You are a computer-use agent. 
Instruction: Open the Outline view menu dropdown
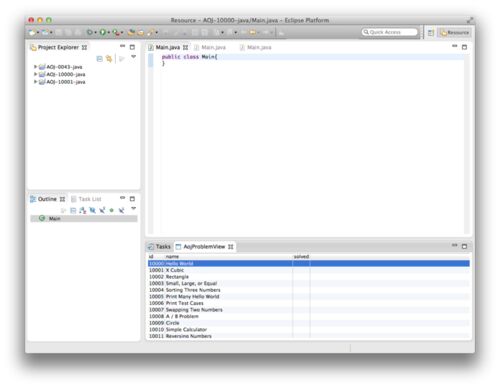click(x=133, y=208)
